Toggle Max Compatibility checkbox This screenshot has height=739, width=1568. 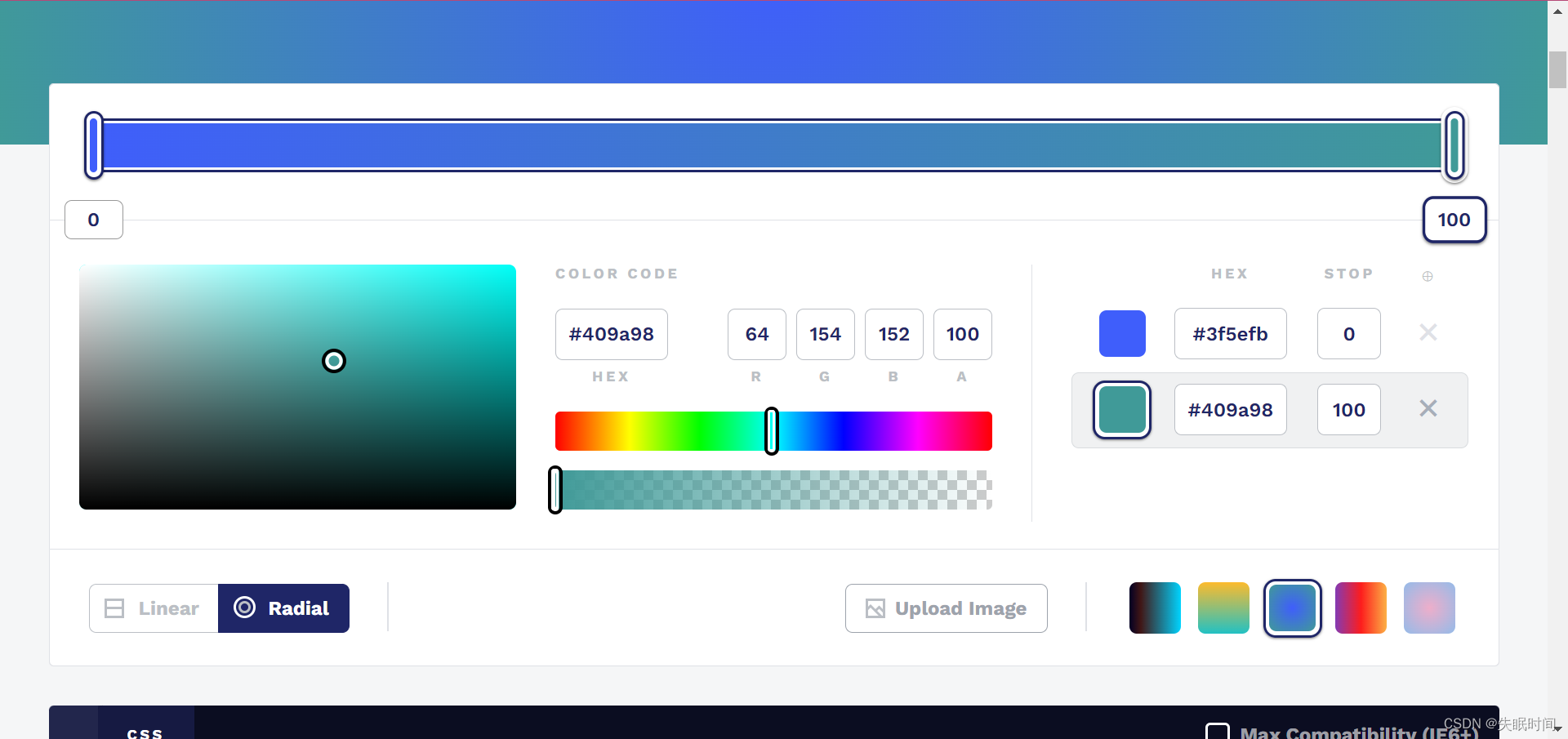(1218, 732)
